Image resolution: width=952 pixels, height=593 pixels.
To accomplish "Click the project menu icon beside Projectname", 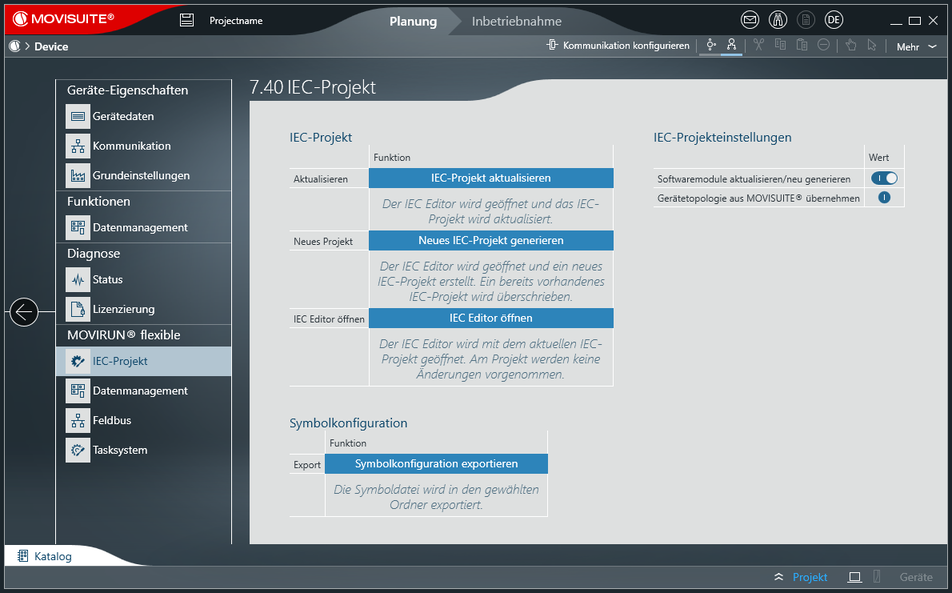I will tap(187, 20).
